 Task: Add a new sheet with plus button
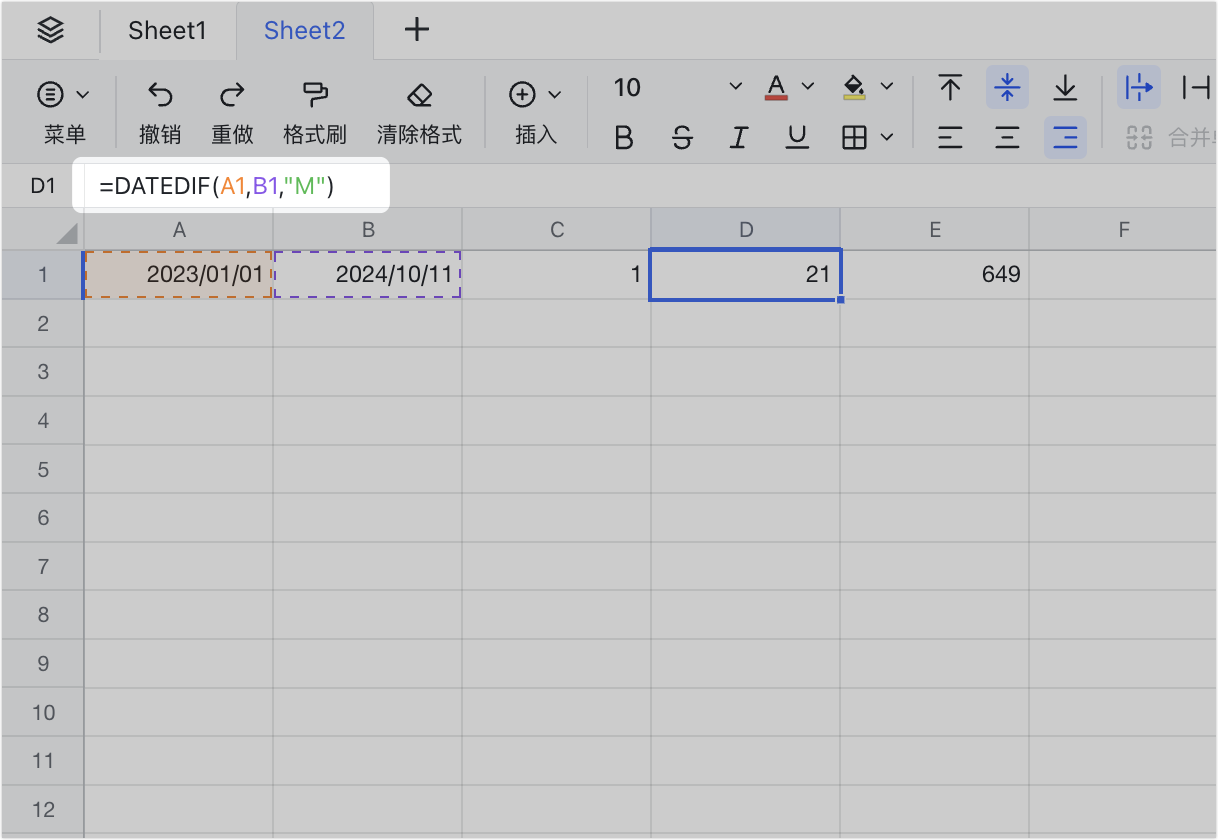[x=416, y=30]
